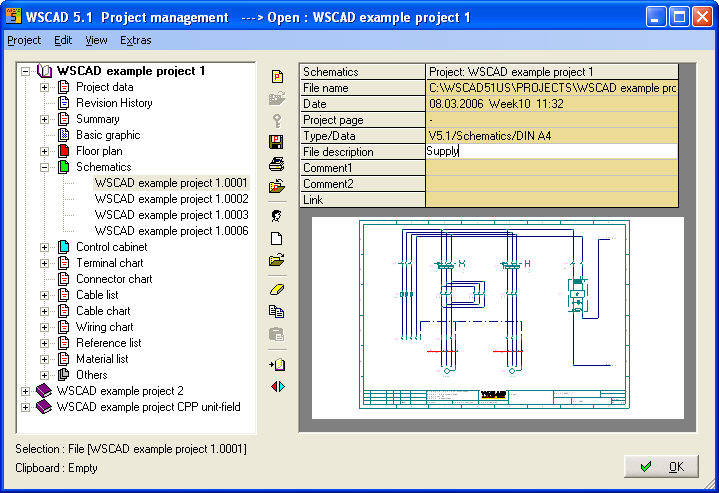Open the View menu
This screenshot has height=493, width=719.
tap(96, 40)
